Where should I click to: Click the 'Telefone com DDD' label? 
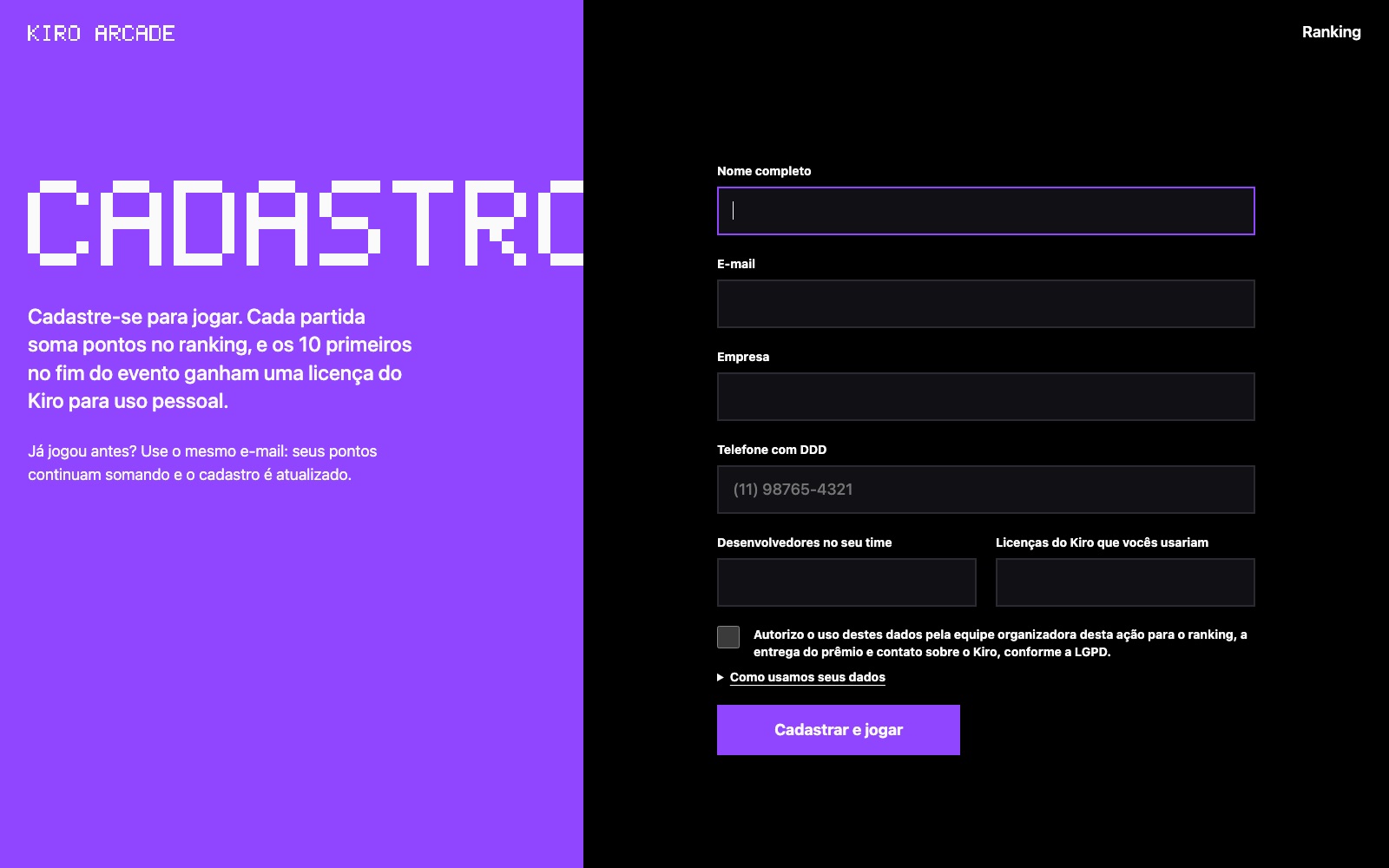772,450
